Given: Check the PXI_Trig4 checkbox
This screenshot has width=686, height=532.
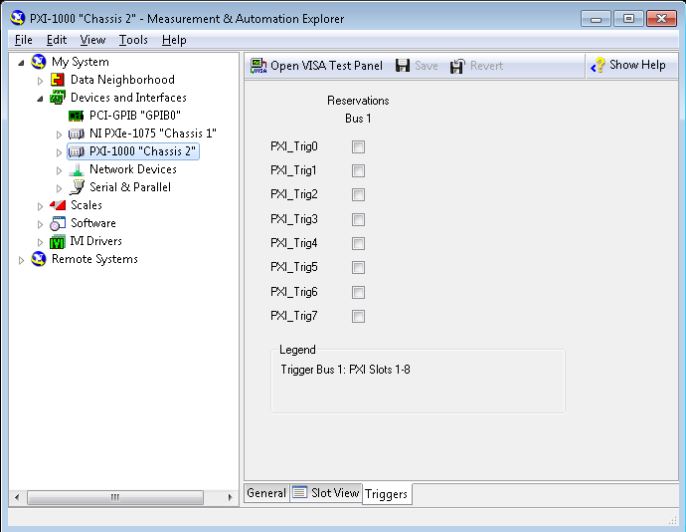Looking at the screenshot, I should [358, 243].
